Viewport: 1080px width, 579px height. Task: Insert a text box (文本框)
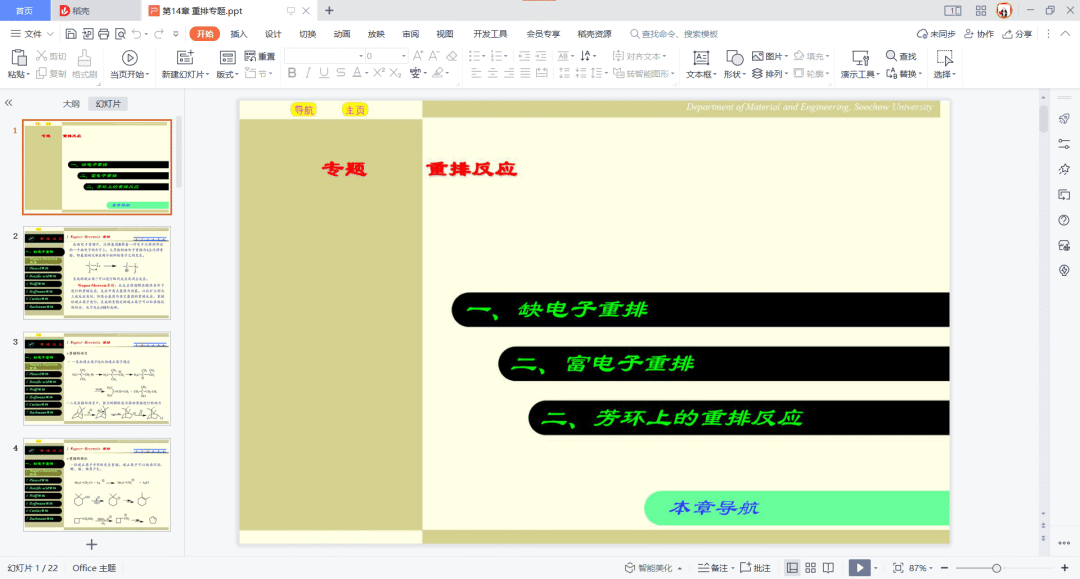click(701, 57)
